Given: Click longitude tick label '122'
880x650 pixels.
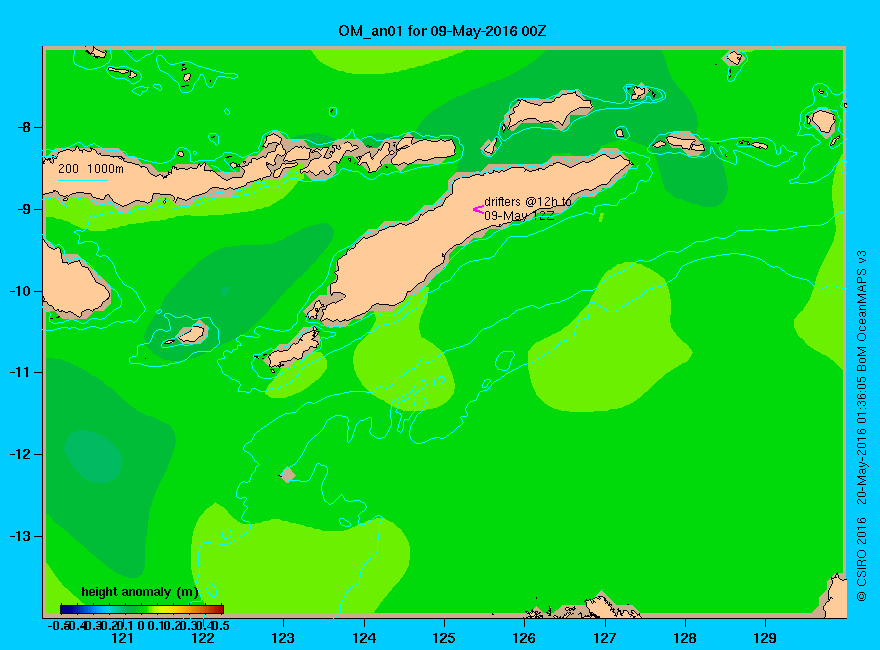Looking at the screenshot, I should (x=203, y=638).
